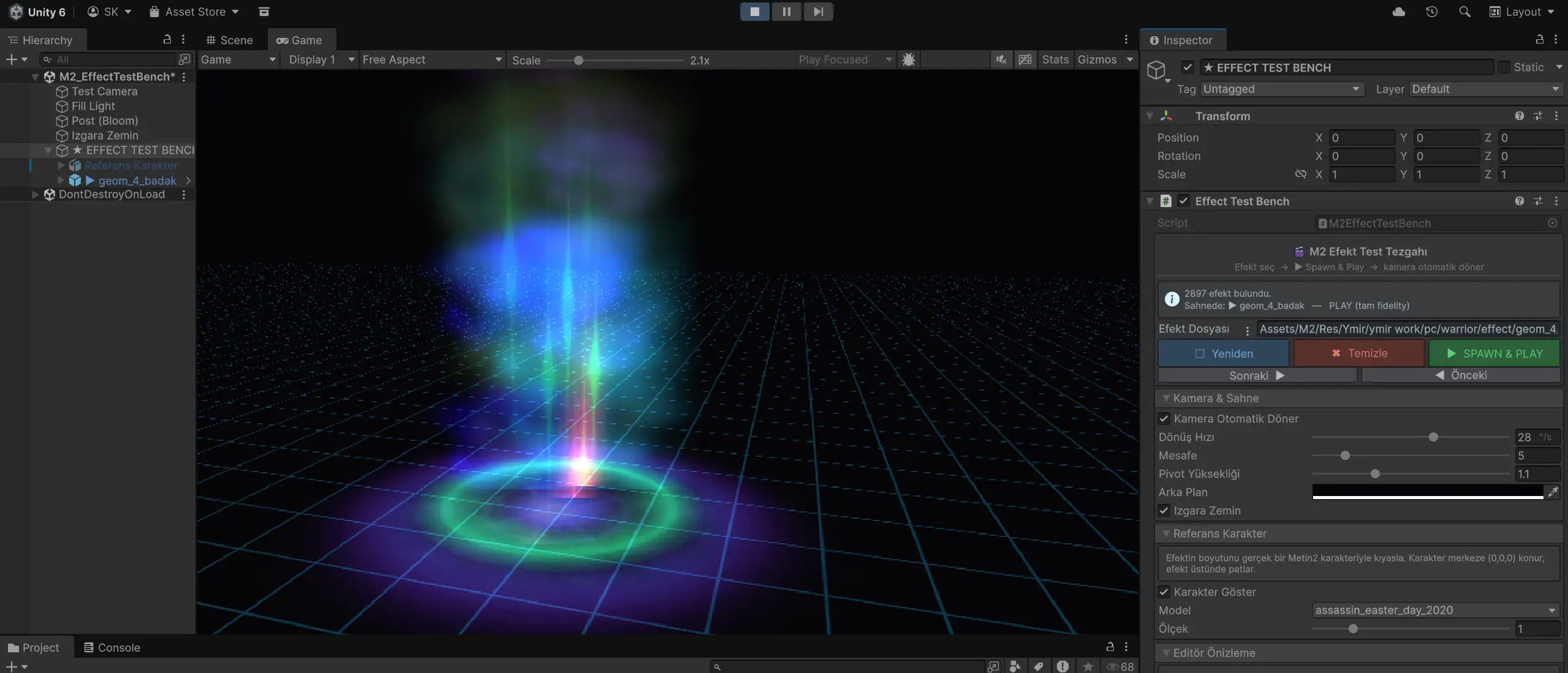This screenshot has height=673, width=1568.
Task: Expand DontDestroyOnLoad scene
Action: 36,194
